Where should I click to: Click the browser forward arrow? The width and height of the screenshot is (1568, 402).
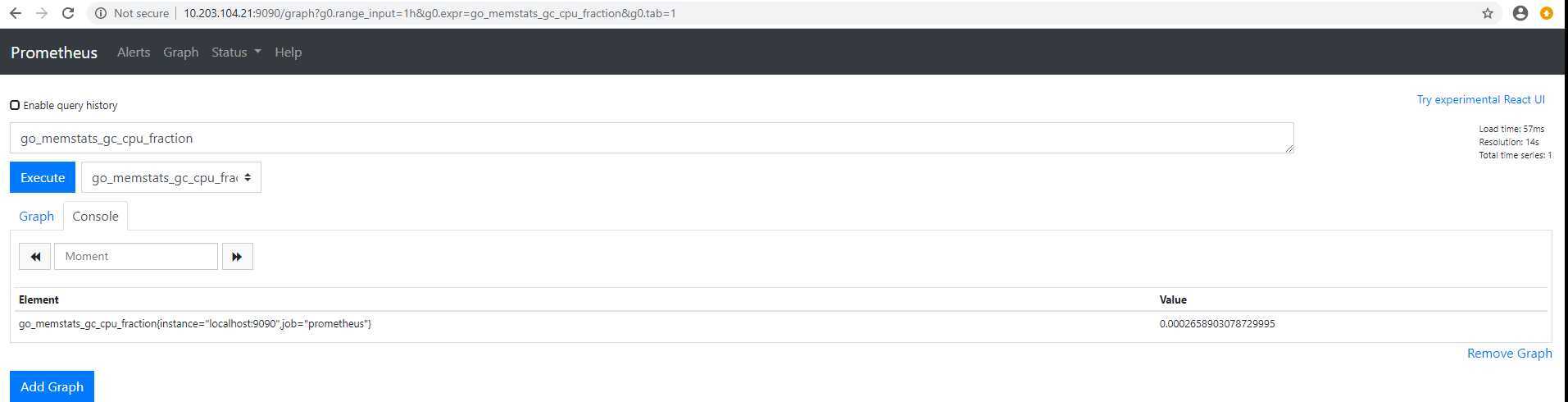(x=42, y=13)
